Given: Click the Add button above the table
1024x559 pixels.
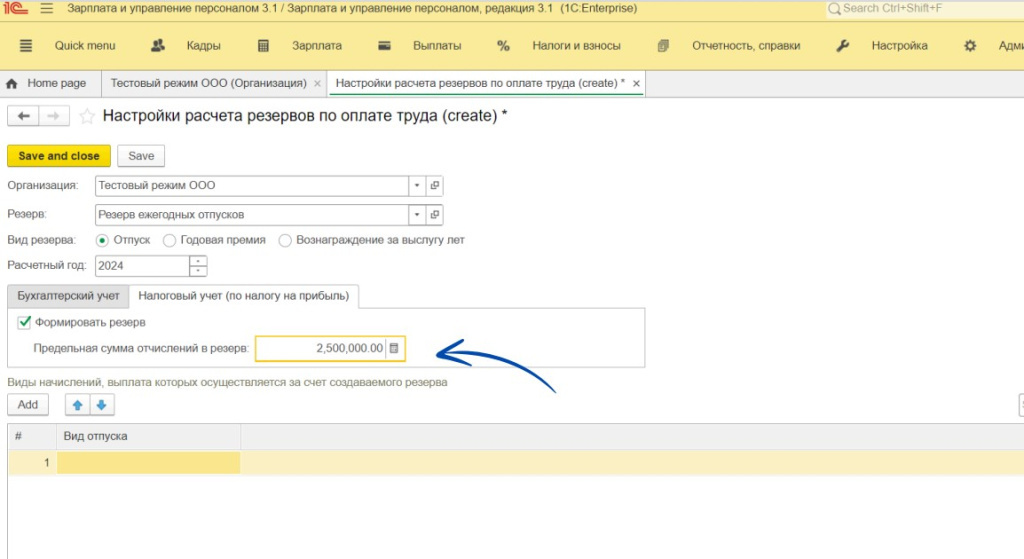Looking at the screenshot, I should [x=28, y=405].
